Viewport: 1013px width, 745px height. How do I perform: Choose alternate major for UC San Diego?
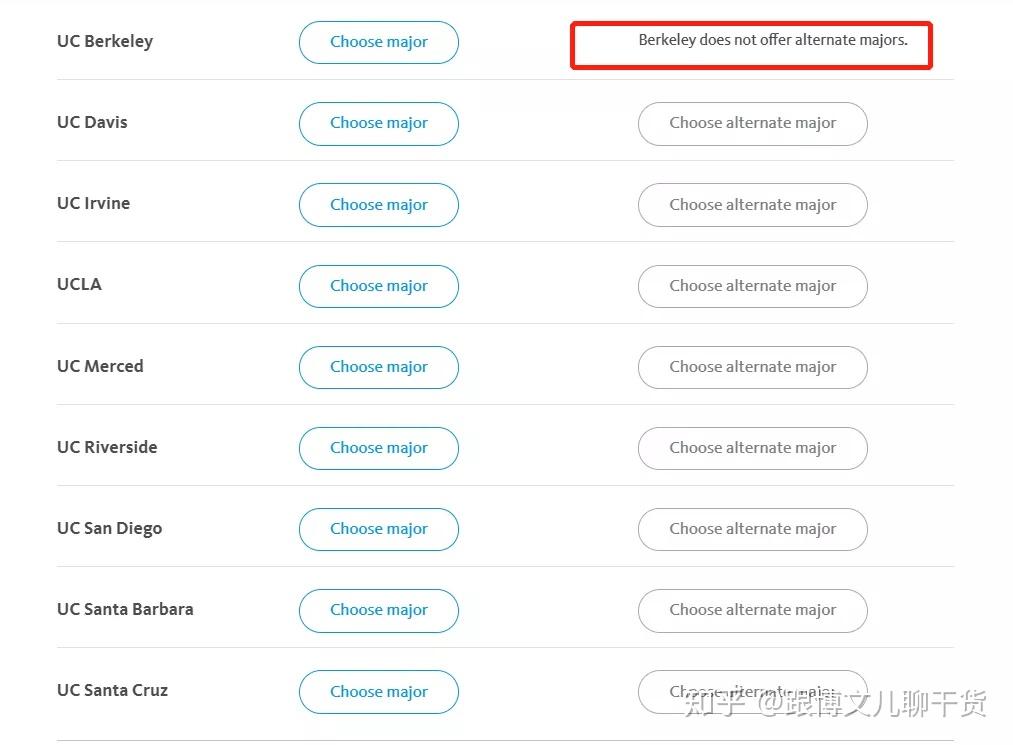click(752, 529)
